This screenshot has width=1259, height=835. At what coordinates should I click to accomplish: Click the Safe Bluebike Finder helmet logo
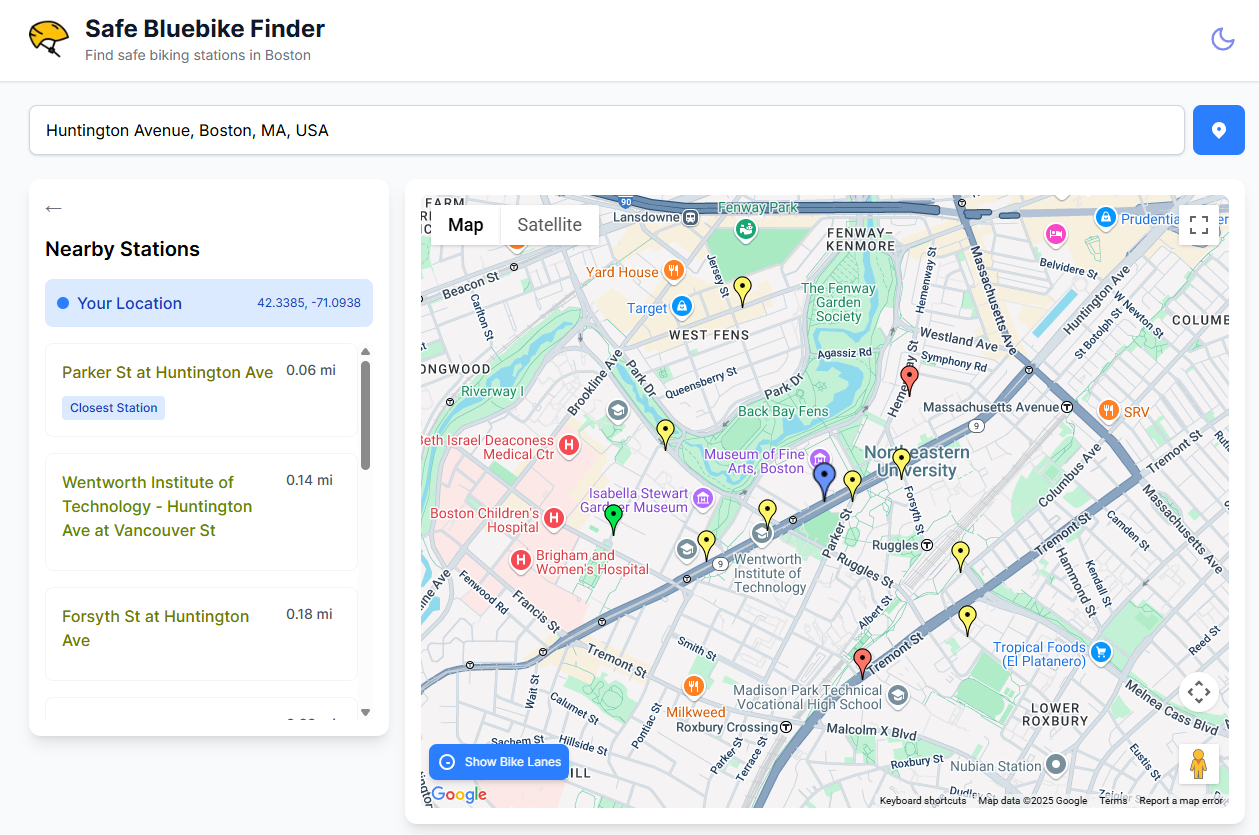tap(47, 38)
